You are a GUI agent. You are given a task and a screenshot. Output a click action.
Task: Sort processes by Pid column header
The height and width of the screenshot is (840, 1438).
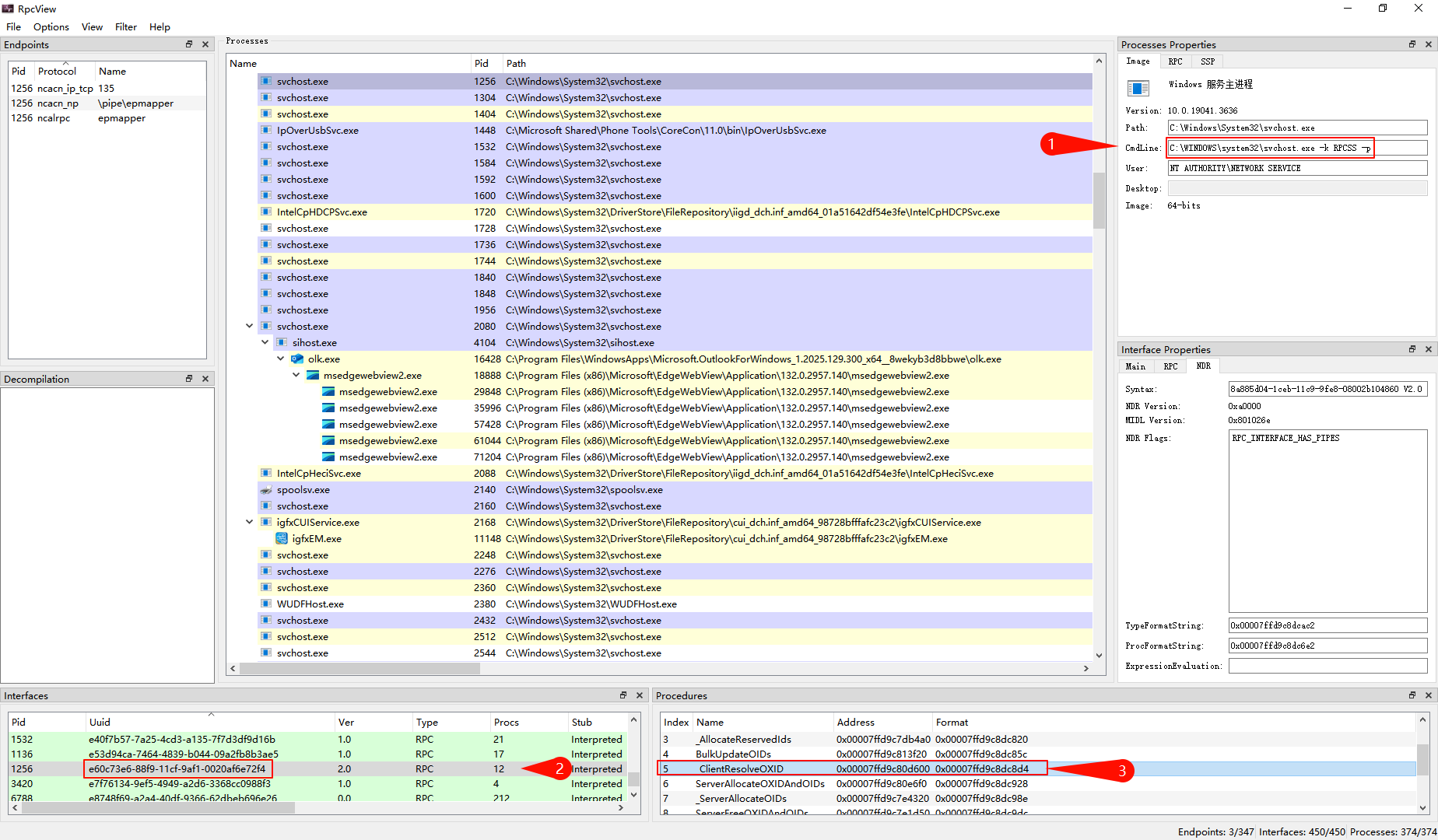(x=482, y=64)
